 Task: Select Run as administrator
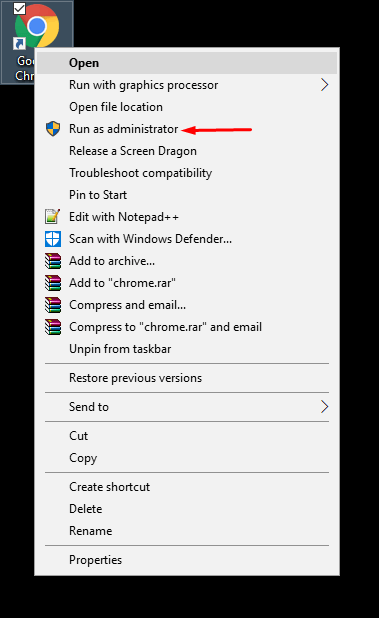[x=187, y=129]
